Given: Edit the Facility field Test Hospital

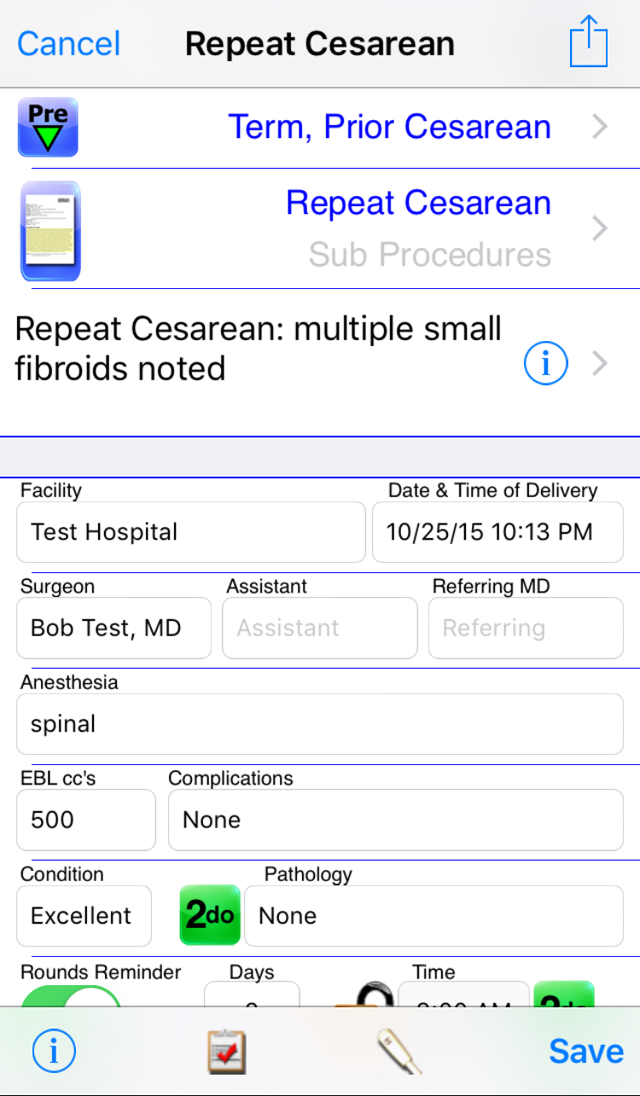Looking at the screenshot, I should coord(190,532).
